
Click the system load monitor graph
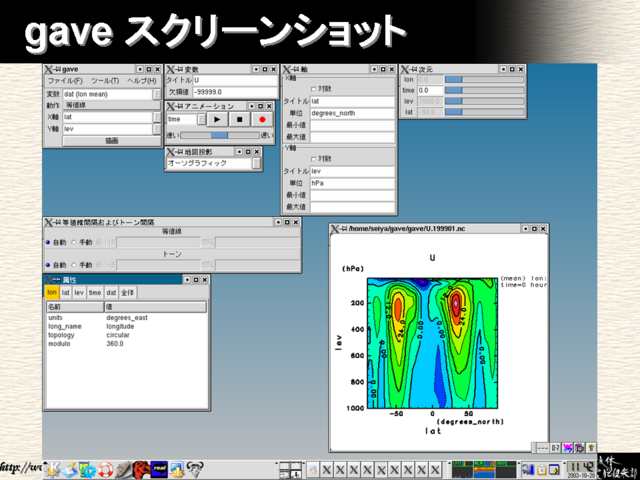(x=484, y=470)
